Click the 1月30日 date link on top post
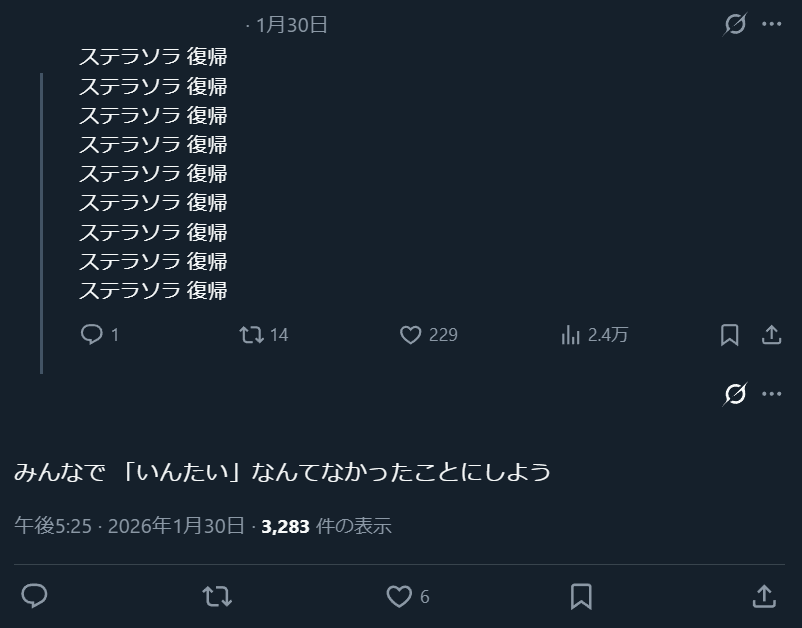The width and height of the screenshot is (802, 628). [292, 25]
